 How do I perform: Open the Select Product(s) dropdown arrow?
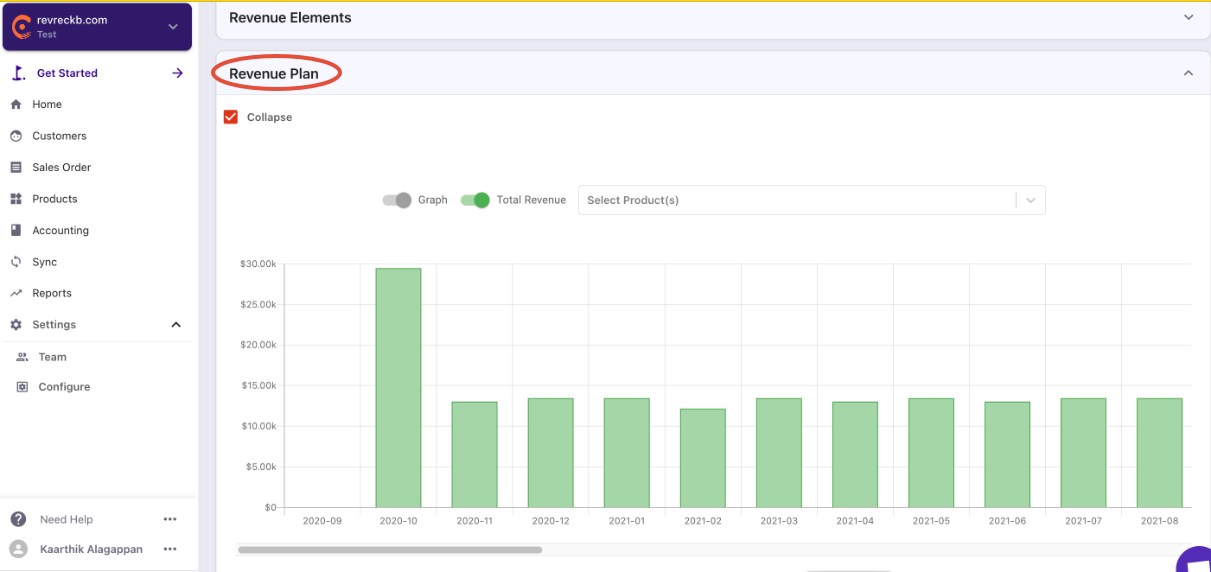(x=1031, y=200)
